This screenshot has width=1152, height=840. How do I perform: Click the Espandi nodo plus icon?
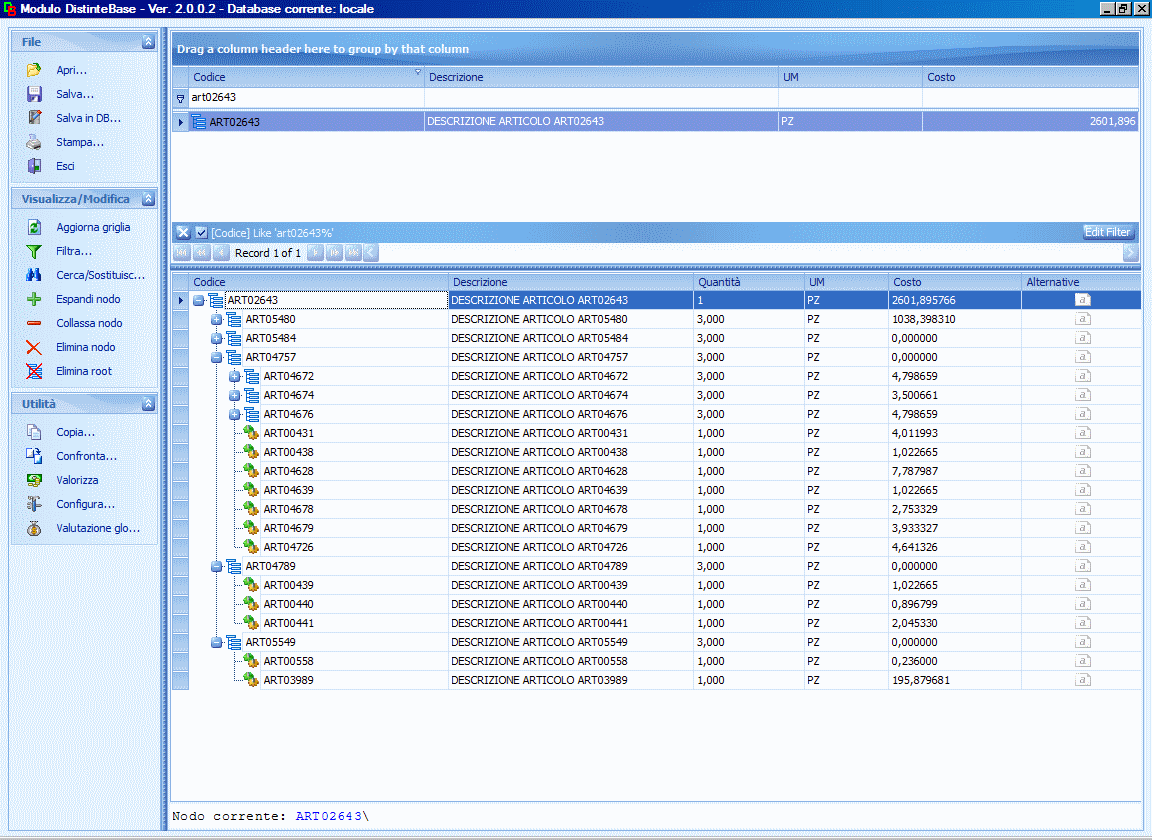(34, 299)
